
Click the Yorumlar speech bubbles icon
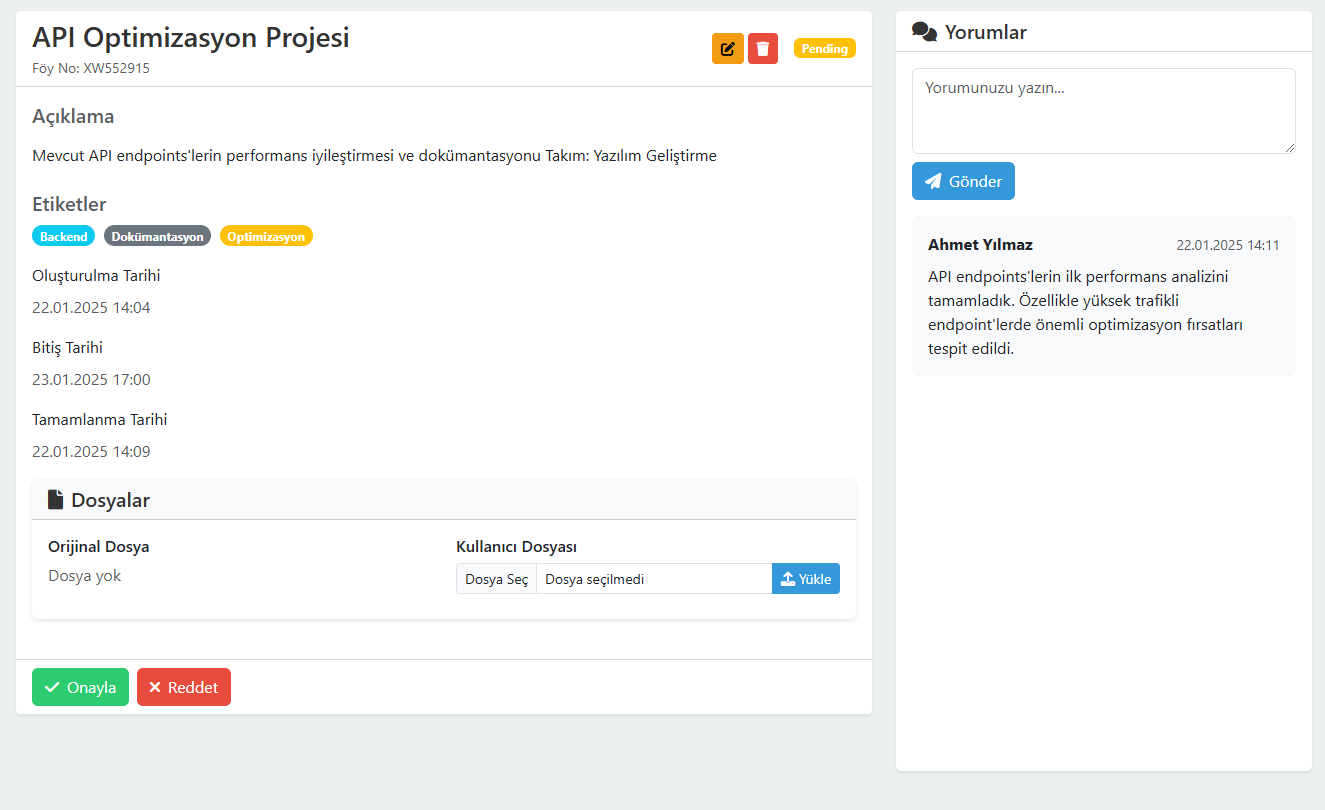924,32
